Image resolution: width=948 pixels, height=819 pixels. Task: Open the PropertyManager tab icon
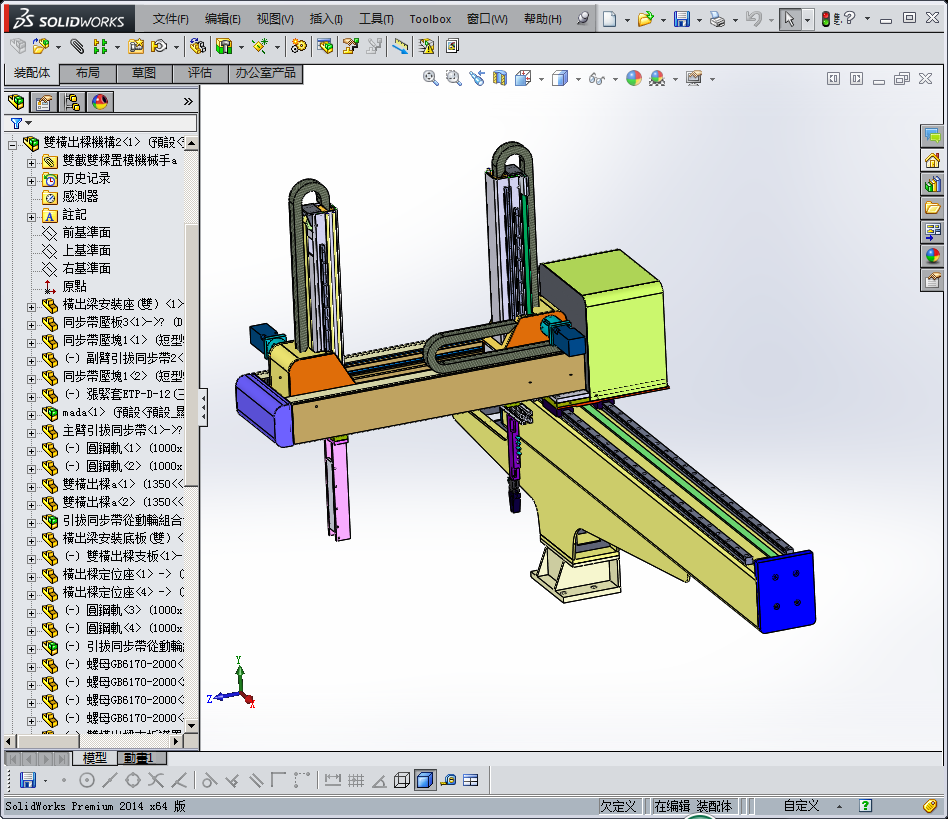44,102
